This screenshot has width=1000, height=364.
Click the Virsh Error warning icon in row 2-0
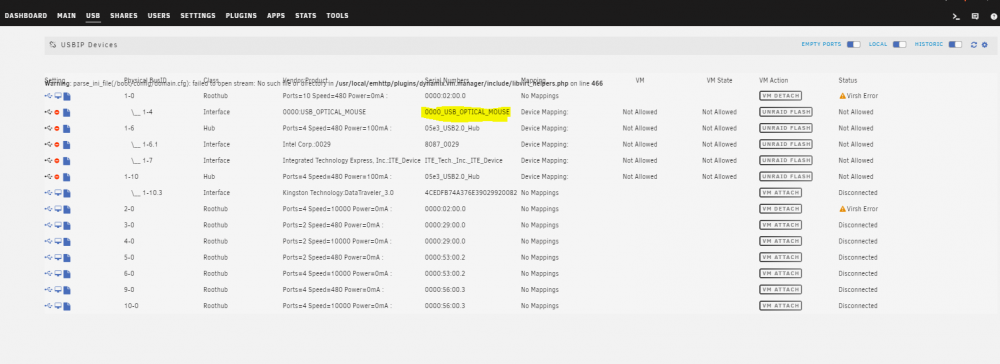point(842,209)
